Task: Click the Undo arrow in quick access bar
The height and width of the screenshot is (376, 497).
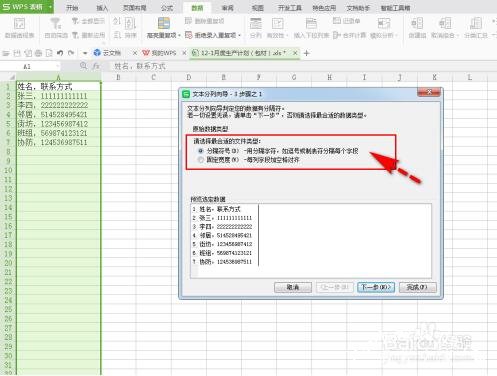Action: (x=60, y=53)
